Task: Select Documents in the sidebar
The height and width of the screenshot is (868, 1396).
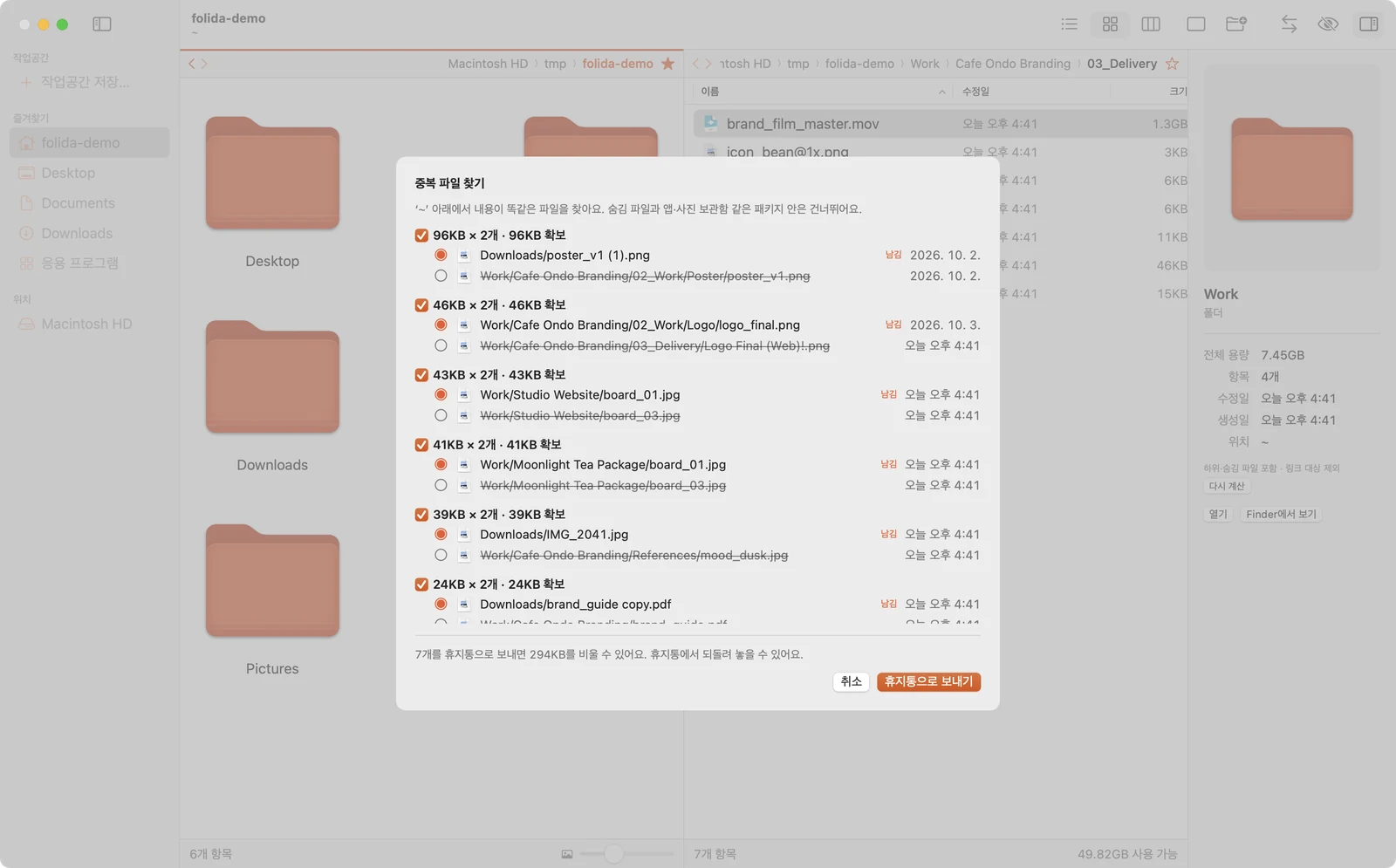Action: pyautogui.click(x=89, y=203)
